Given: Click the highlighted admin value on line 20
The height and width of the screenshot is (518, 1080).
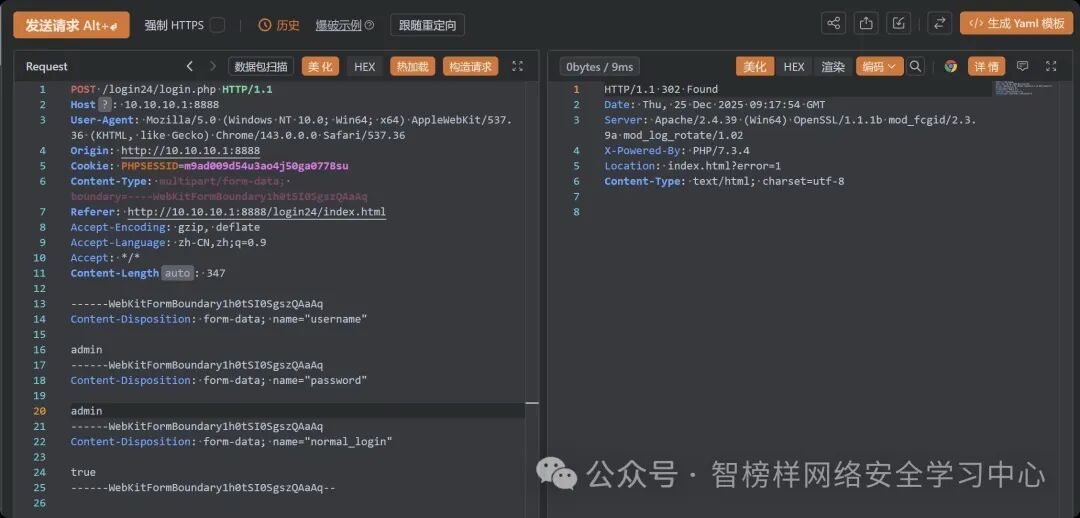Looking at the screenshot, I should click(87, 411).
